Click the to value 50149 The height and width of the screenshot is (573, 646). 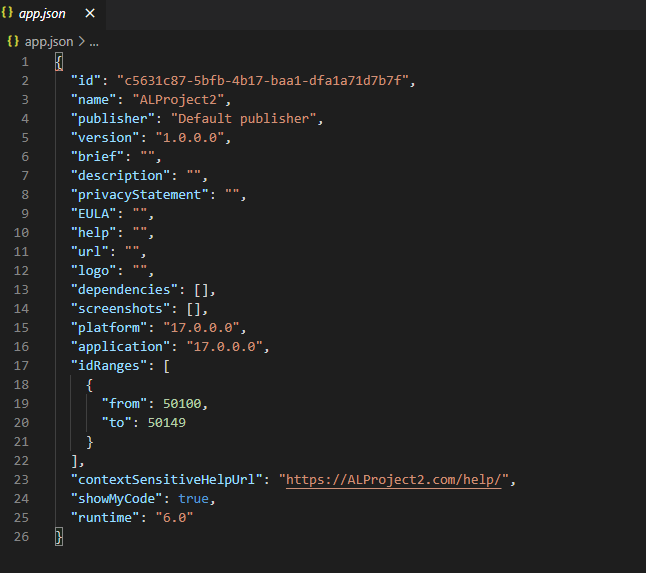coord(166,423)
